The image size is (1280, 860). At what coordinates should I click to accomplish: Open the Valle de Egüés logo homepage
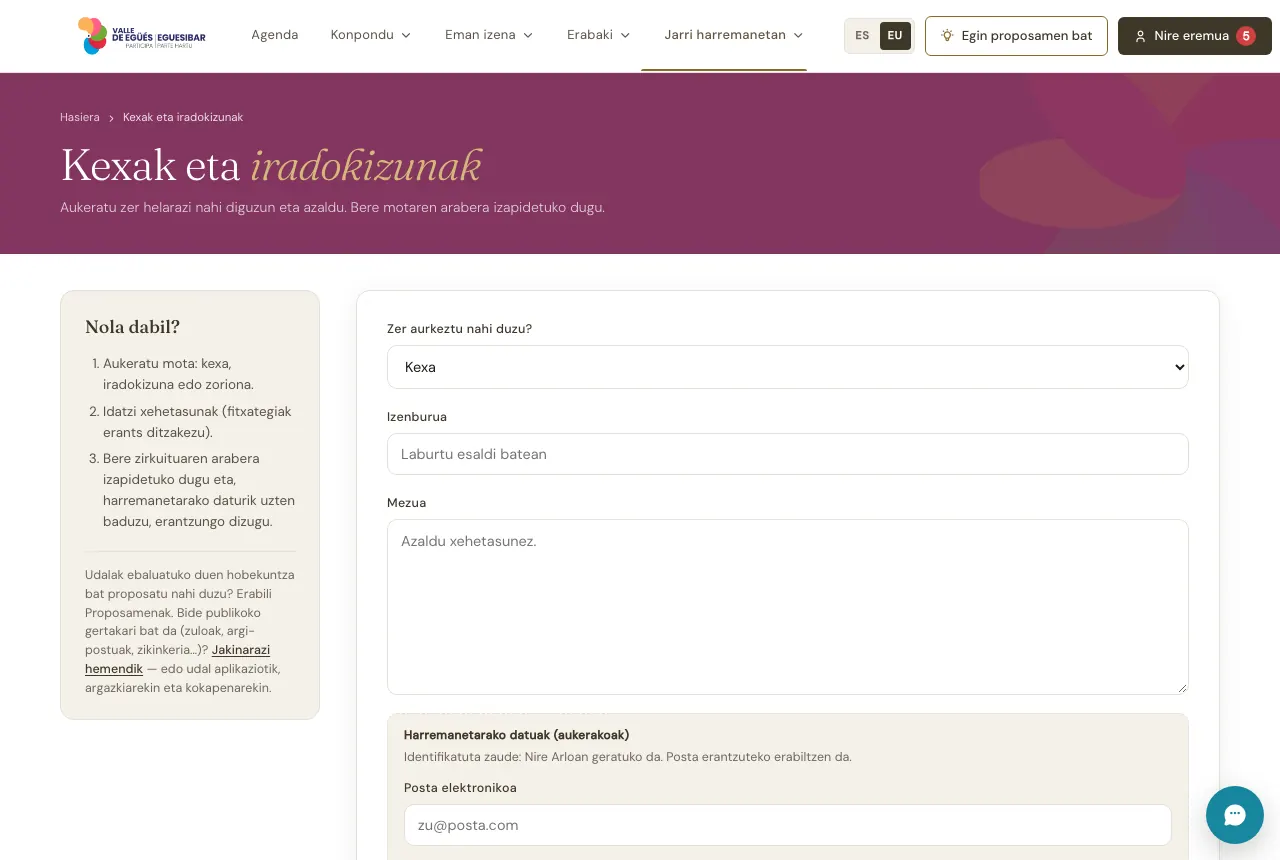(x=142, y=36)
